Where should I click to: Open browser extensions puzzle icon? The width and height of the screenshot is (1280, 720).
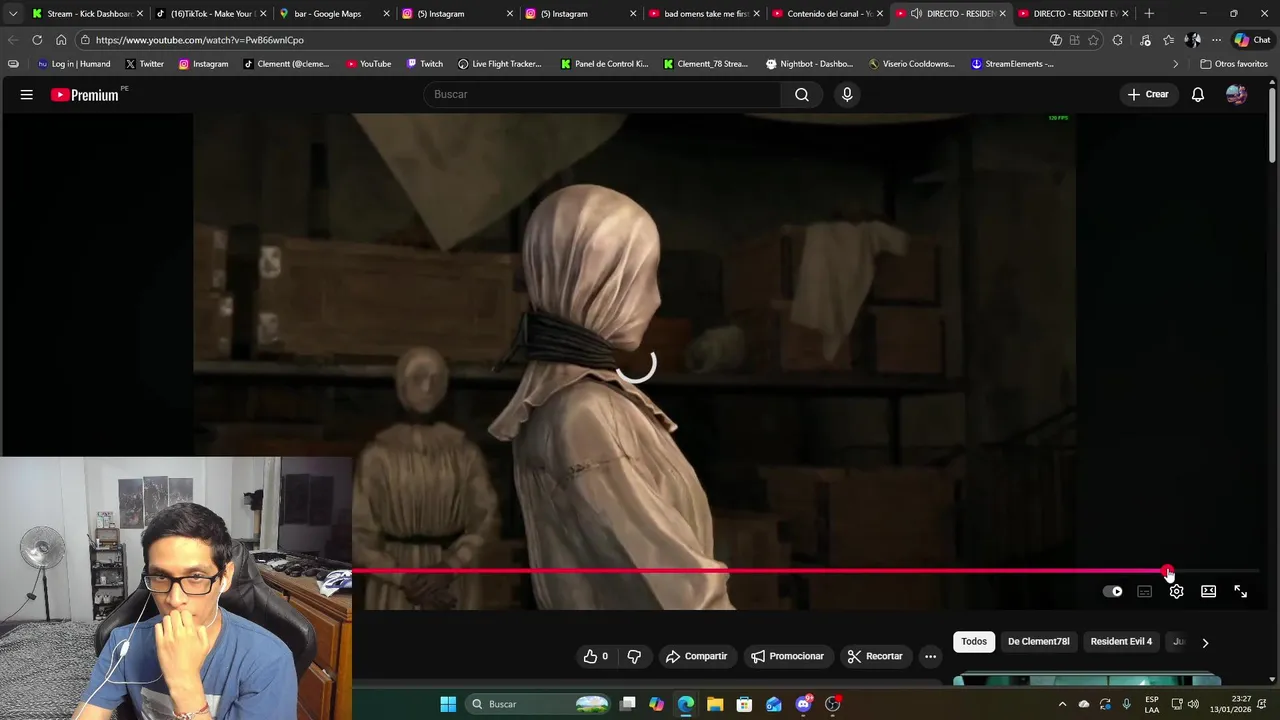pos(1118,40)
